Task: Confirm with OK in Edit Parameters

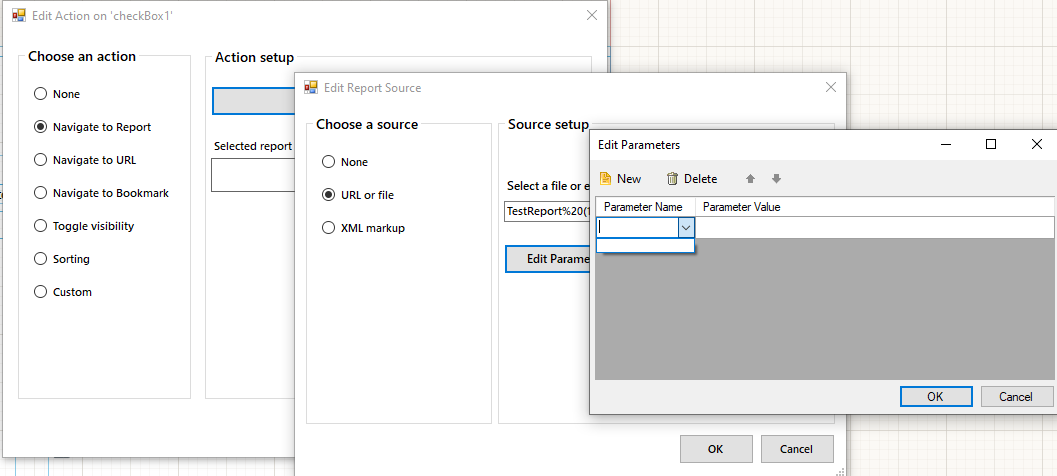Action: [x=935, y=396]
